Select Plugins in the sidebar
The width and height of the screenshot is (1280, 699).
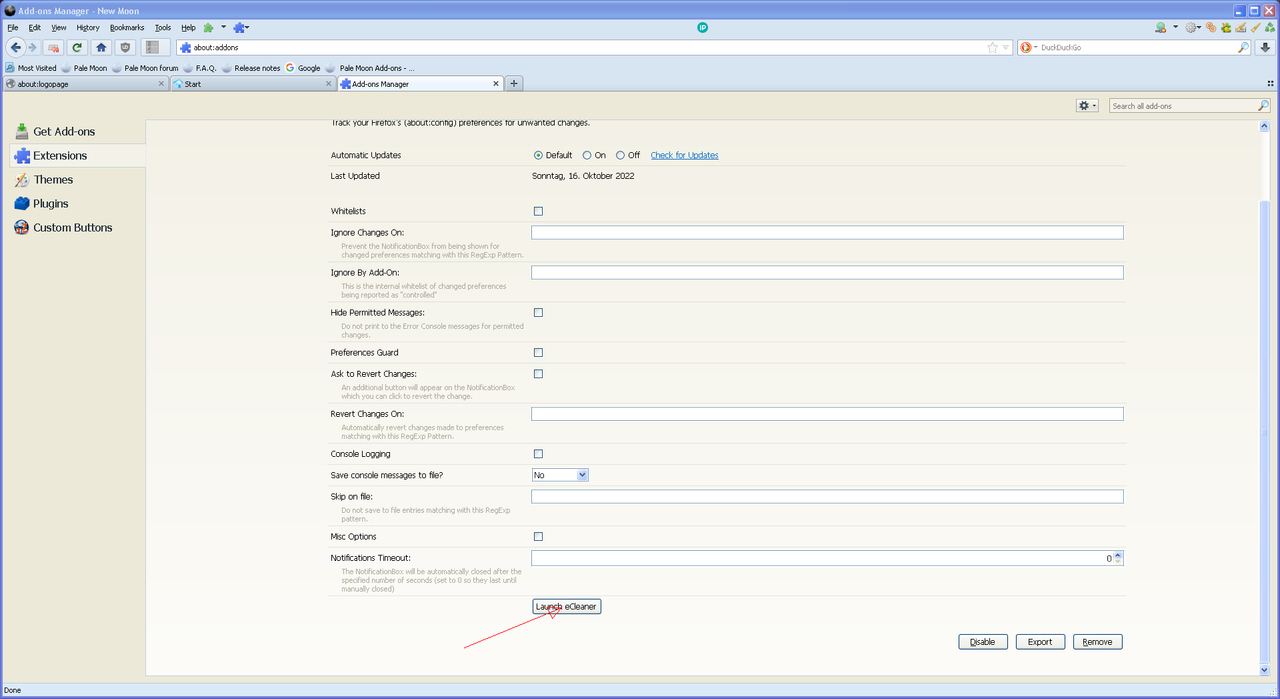point(77,204)
